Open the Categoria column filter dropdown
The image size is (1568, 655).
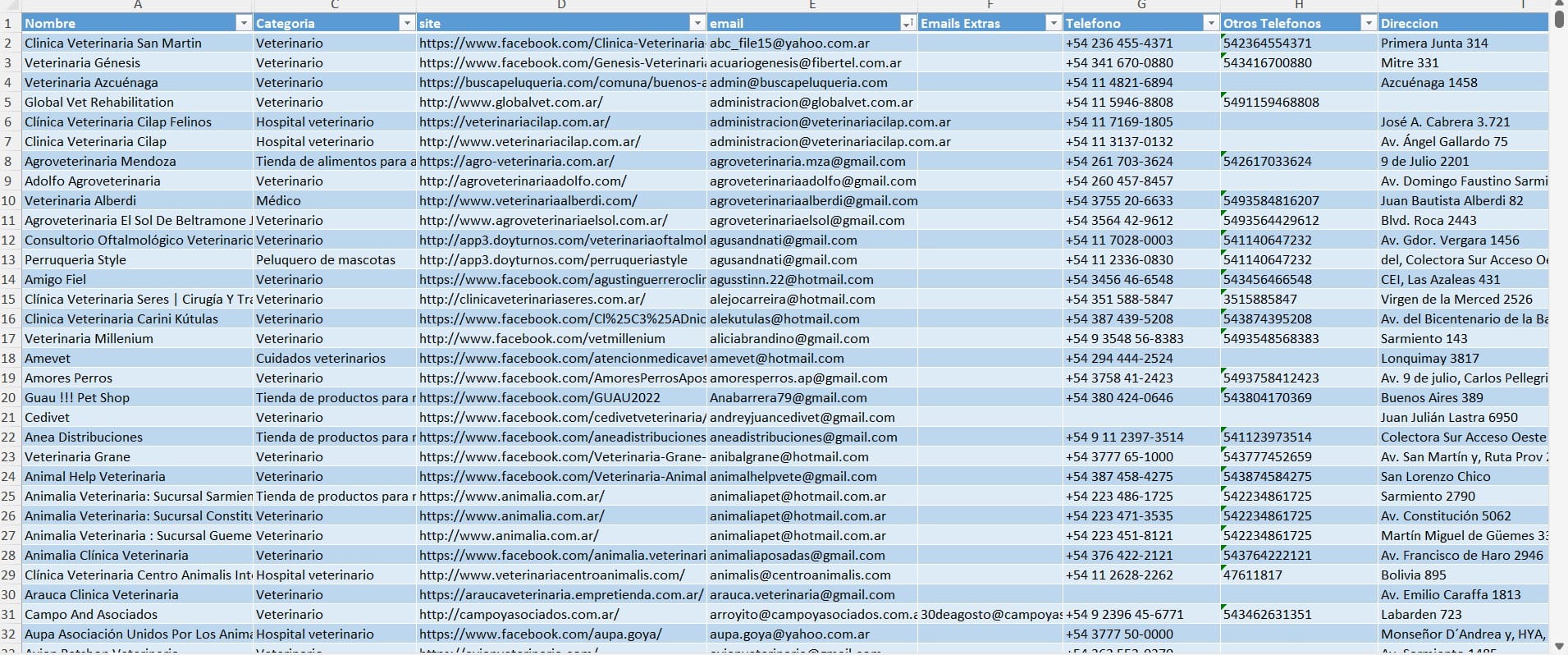tap(406, 23)
